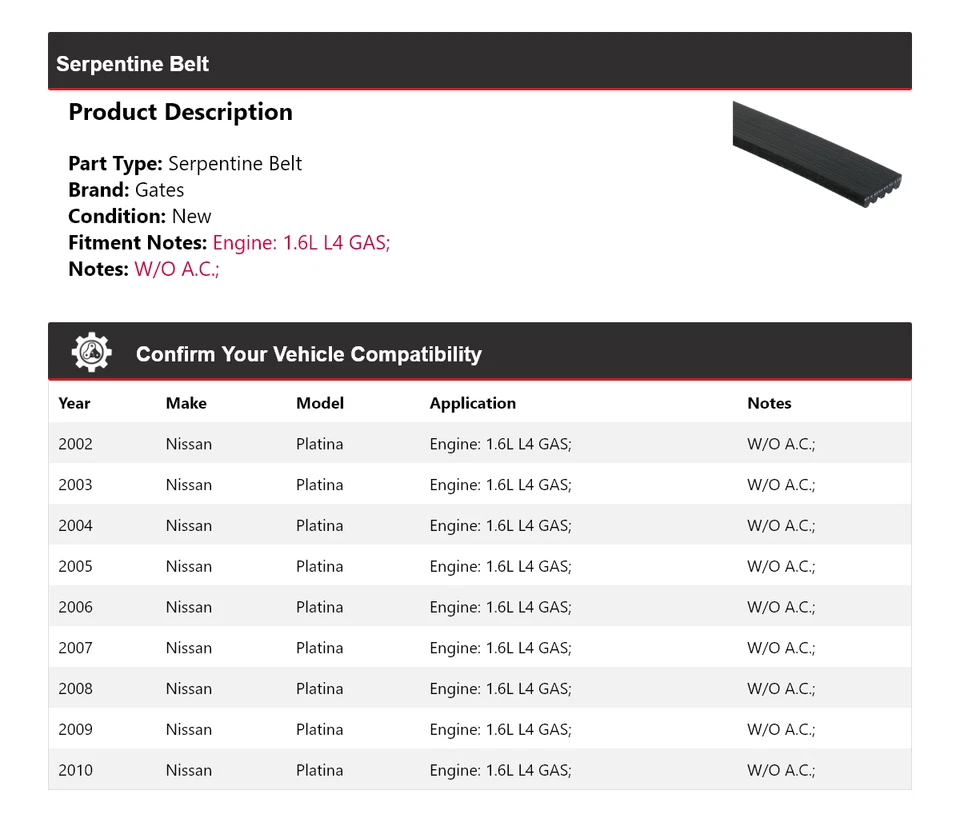Viewport: 960px width, 822px height.
Task: Click Platina in the 2003 row
Action: 320,485
